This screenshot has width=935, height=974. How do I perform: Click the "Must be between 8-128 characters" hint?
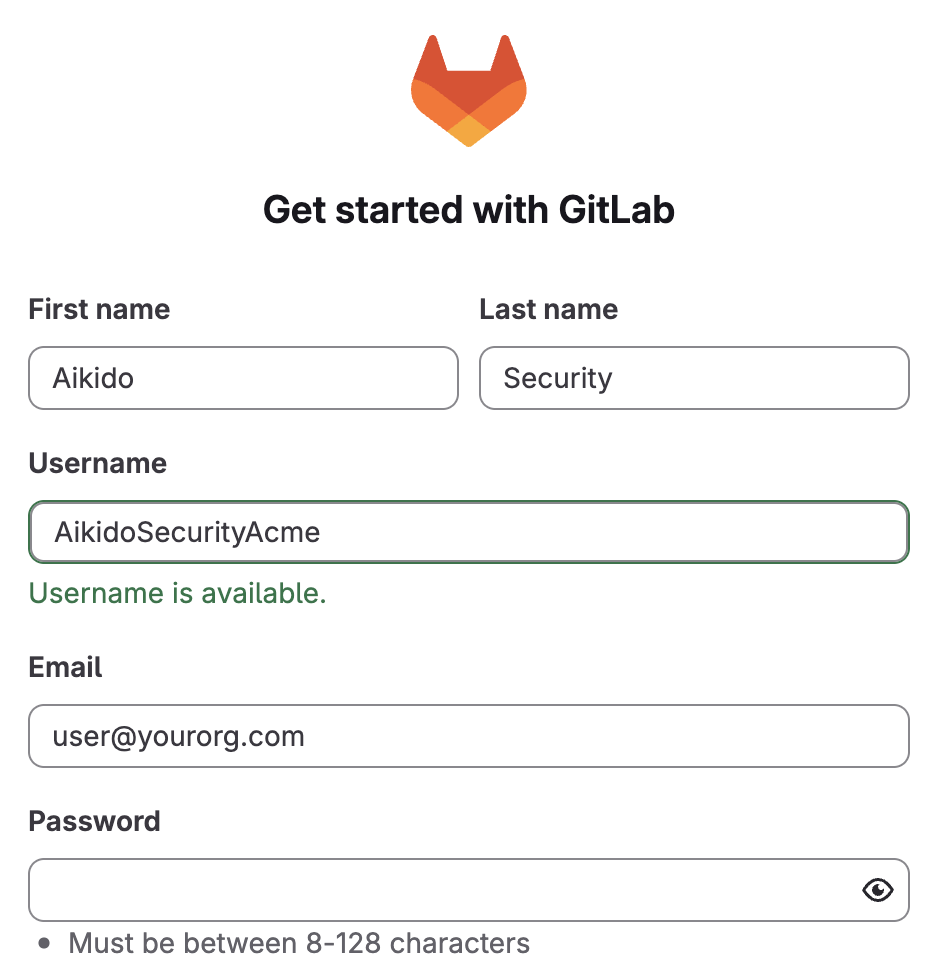(299, 943)
